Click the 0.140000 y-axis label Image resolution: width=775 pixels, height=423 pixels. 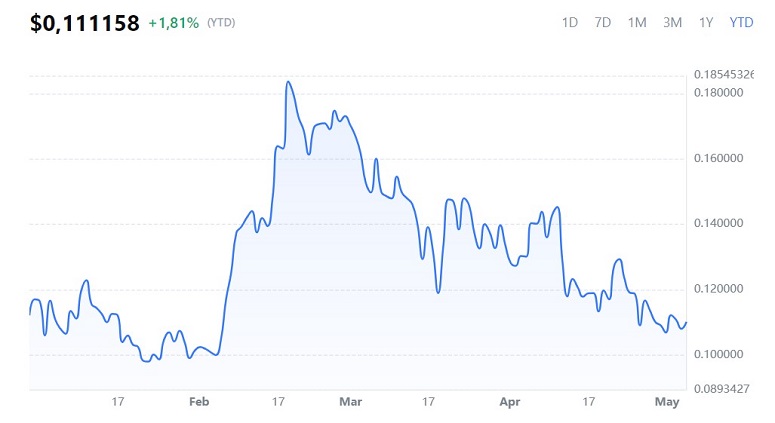[x=719, y=224]
